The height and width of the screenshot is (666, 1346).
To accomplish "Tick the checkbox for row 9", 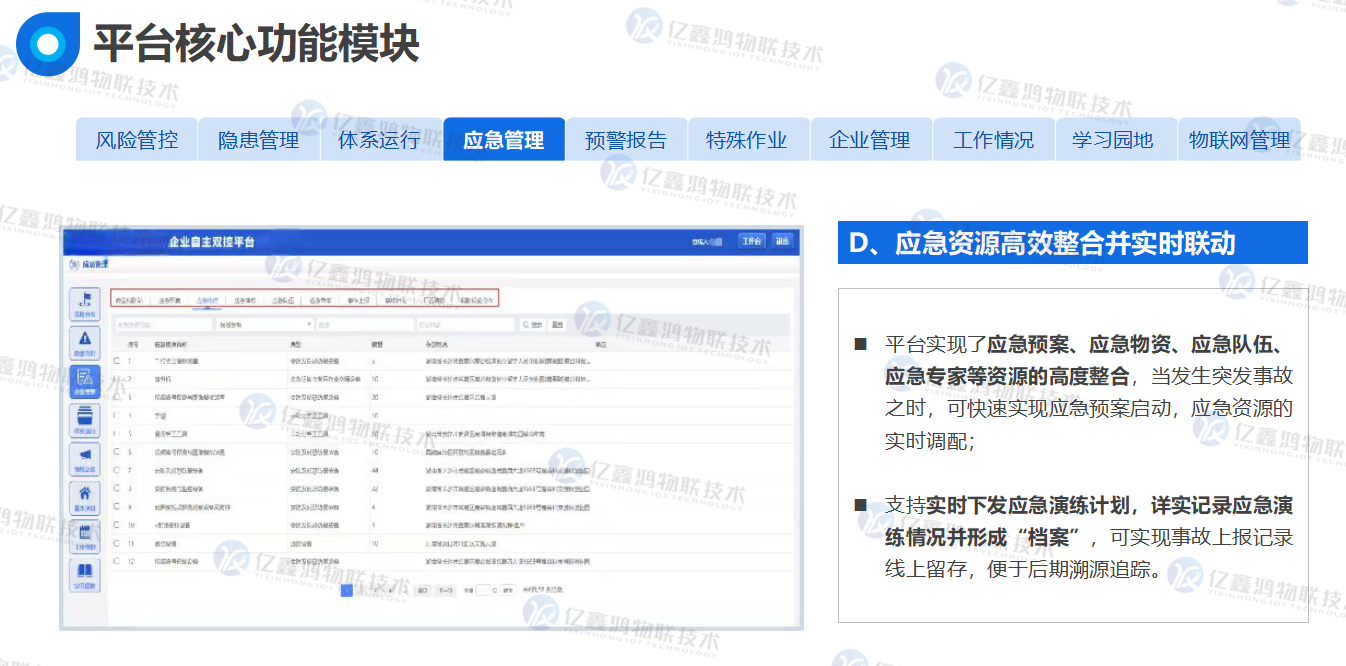I will [116, 507].
